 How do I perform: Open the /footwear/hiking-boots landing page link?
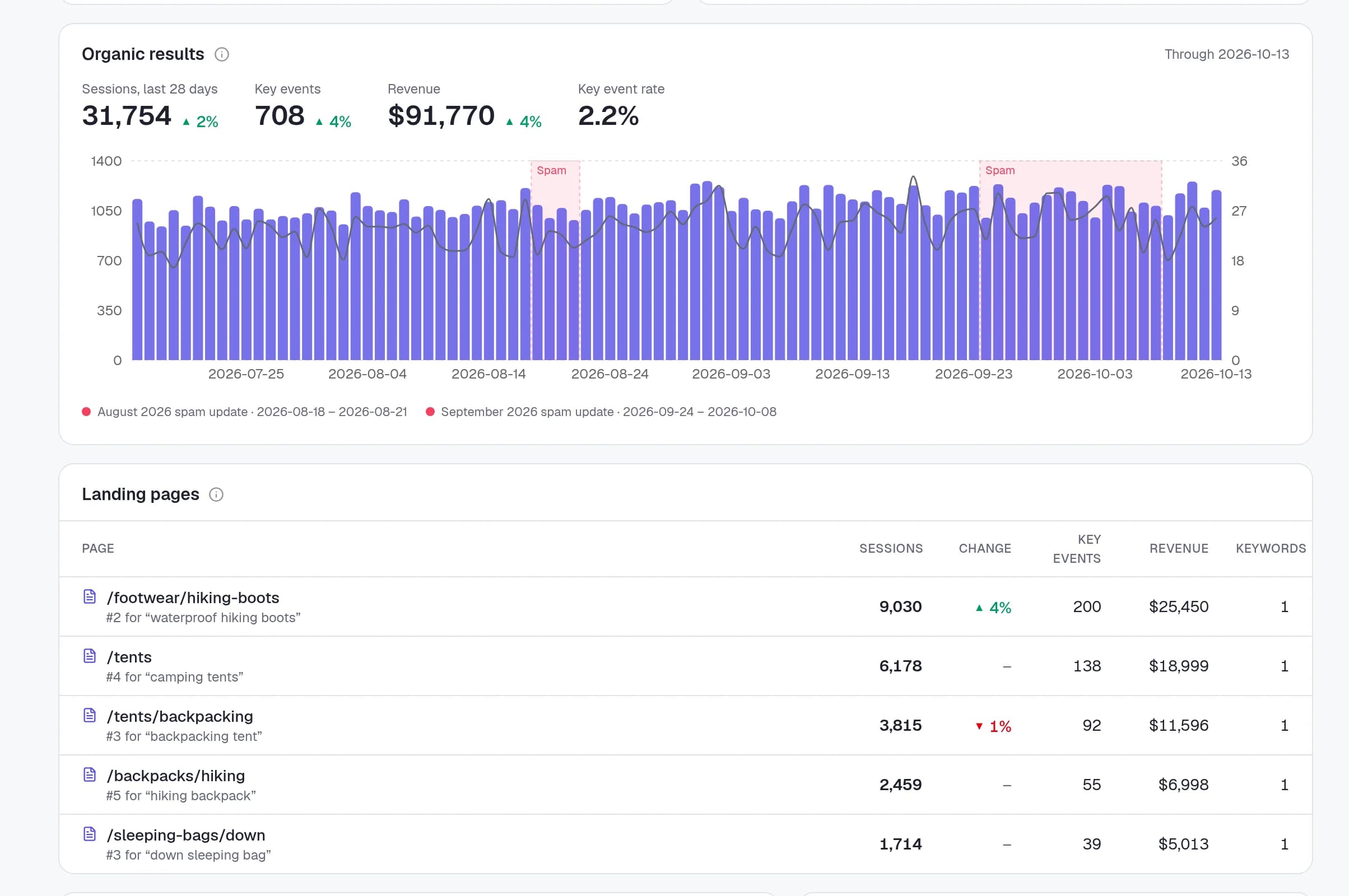pos(193,598)
